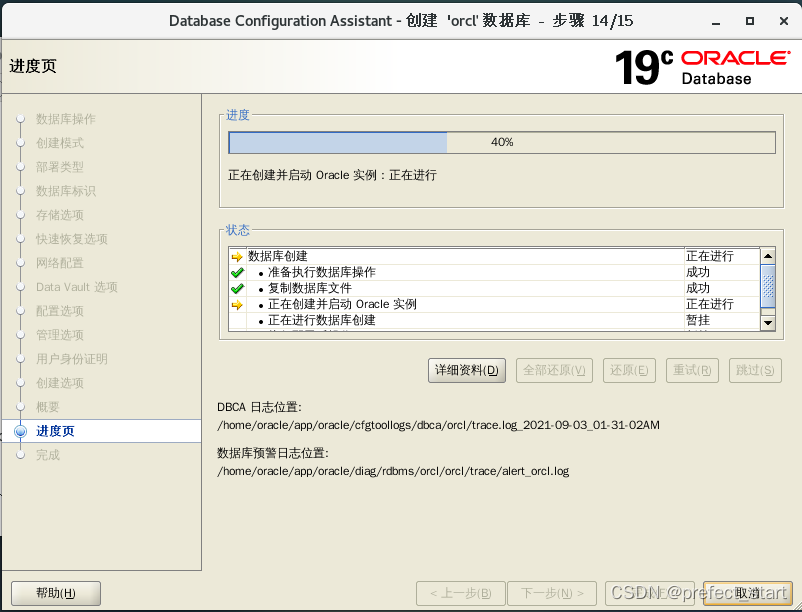Image resolution: width=802 pixels, height=612 pixels.
Task: Select 快速恢复选项 step in sidebar
Action: (x=72, y=239)
